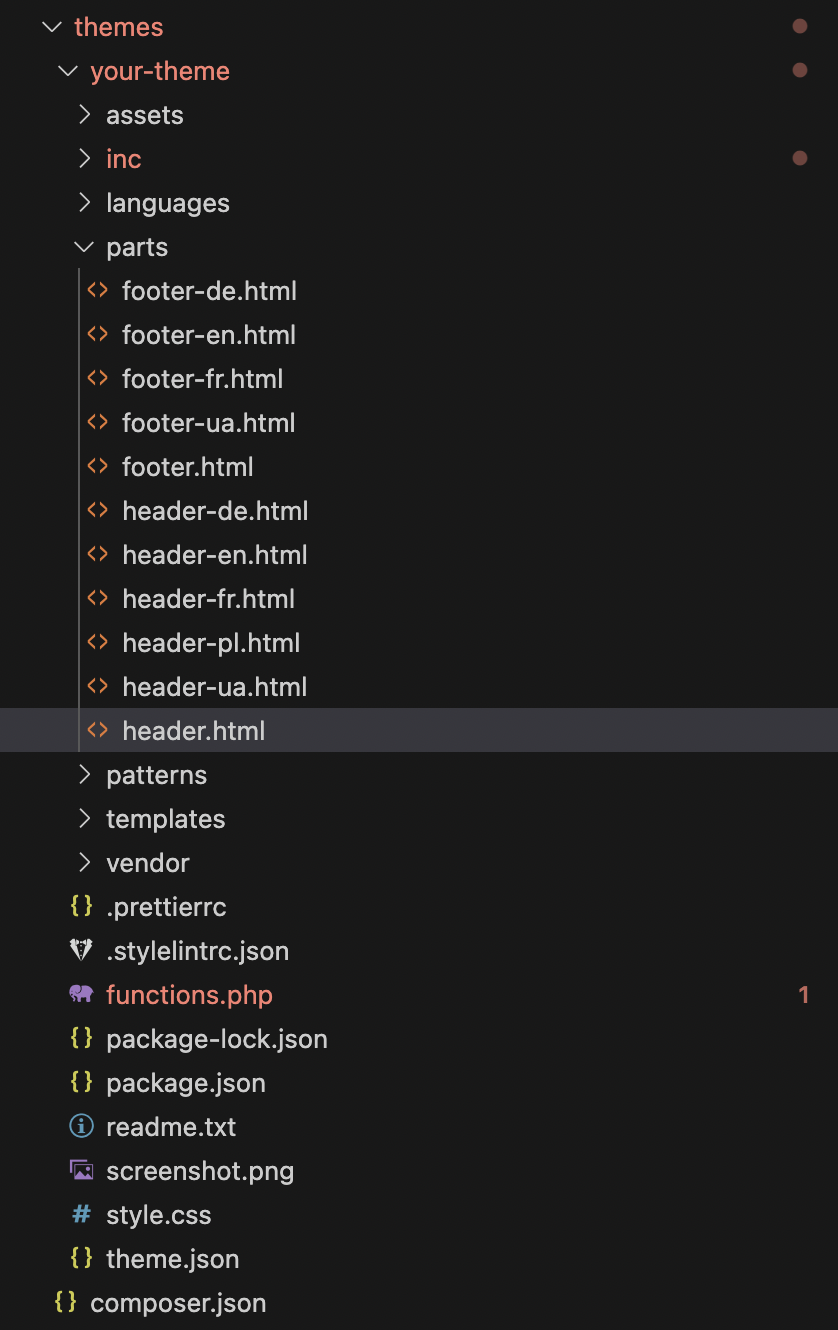The width and height of the screenshot is (838, 1330).
Task: Expand the inc folder chevron
Action: tap(84, 159)
